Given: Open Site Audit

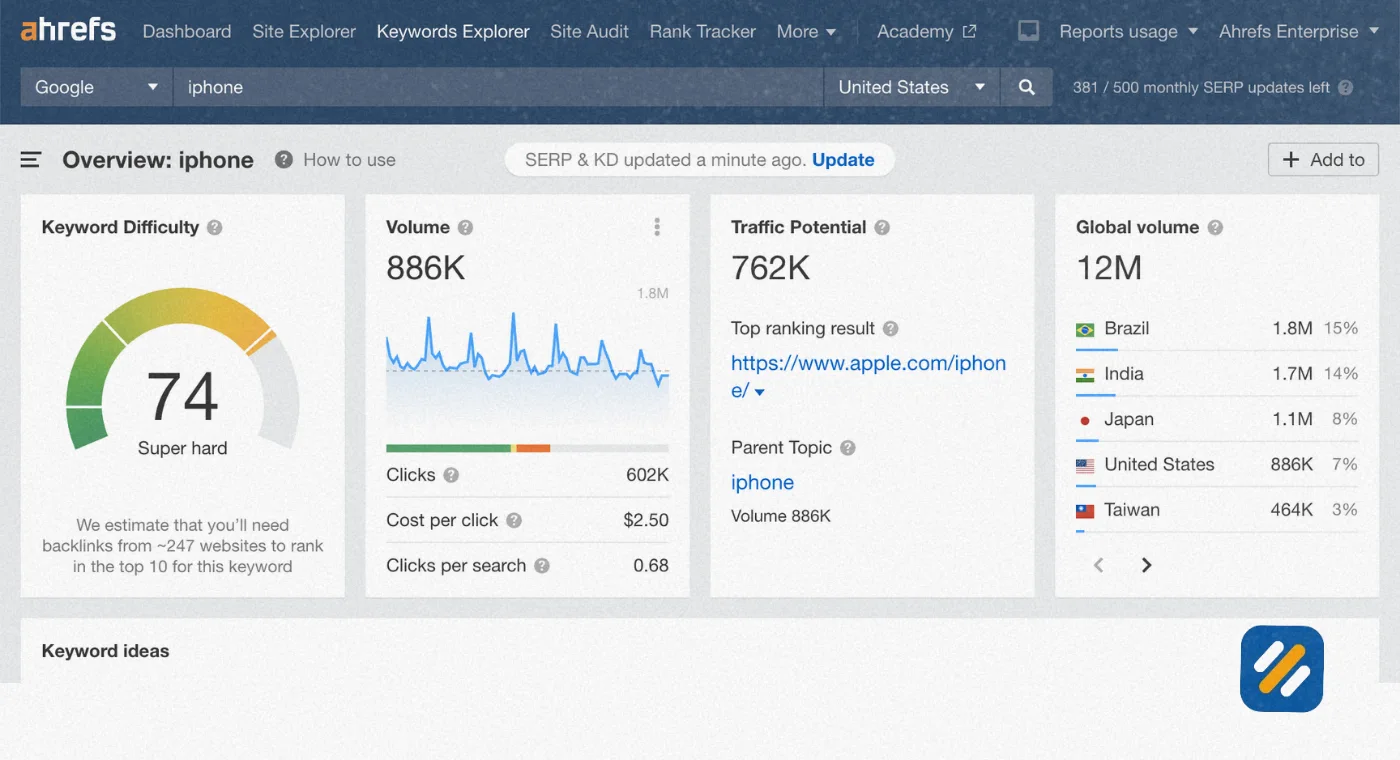Looking at the screenshot, I should [x=590, y=31].
